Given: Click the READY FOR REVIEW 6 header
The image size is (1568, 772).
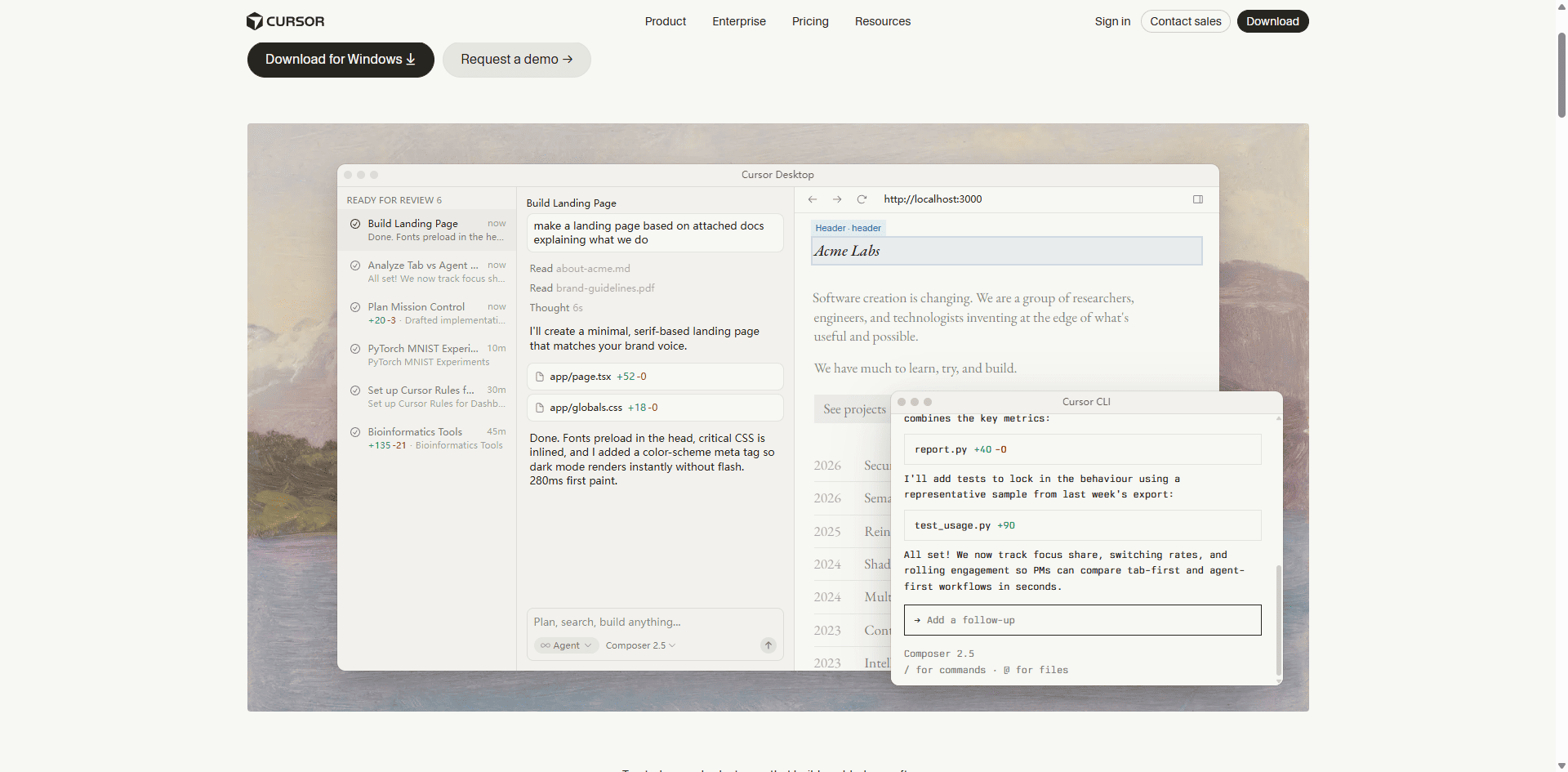Looking at the screenshot, I should click(x=394, y=200).
